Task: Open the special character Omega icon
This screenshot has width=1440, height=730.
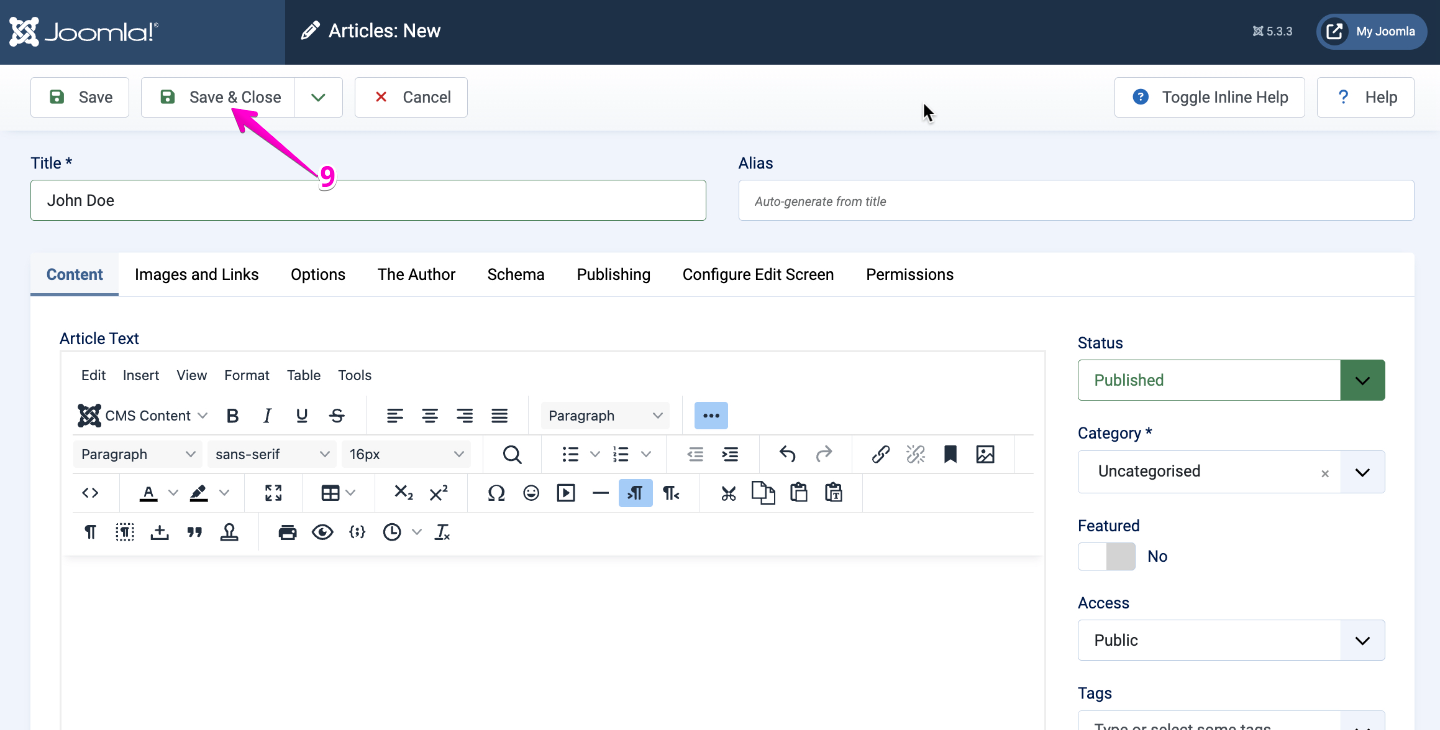Action: pos(496,493)
